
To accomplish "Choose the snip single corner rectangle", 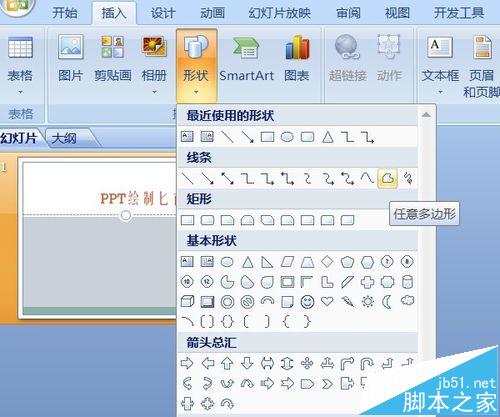I will pyautogui.click(x=227, y=220).
